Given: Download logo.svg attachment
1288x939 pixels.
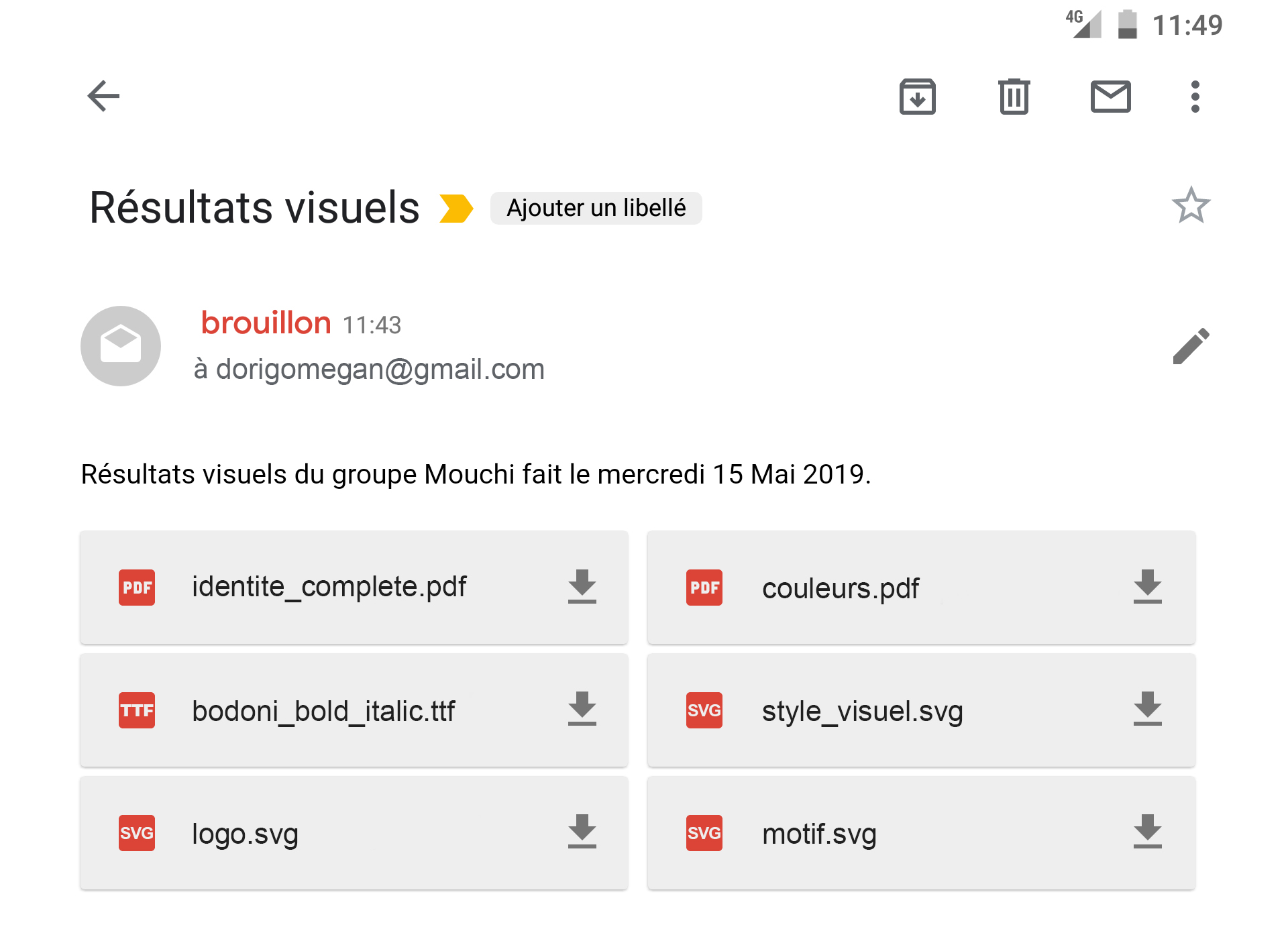Looking at the screenshot, I should [x=582, y=832].
